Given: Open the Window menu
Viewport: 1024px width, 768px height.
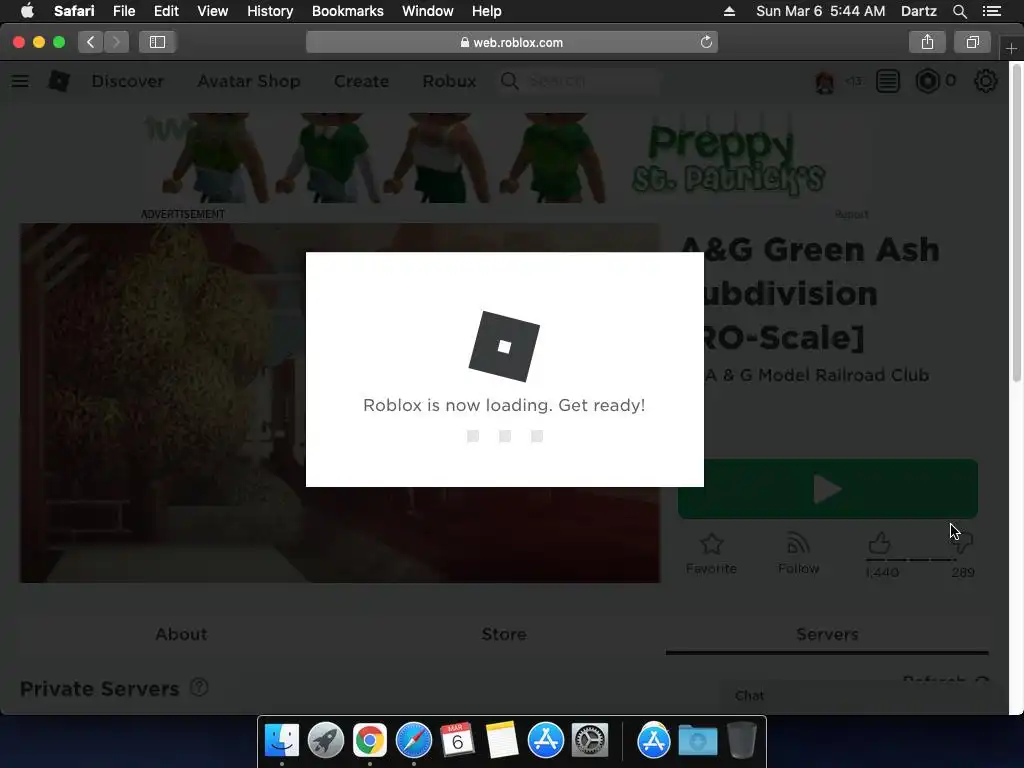Looking at the screenshot, I should pyautogui.click(x=427, y=11).
